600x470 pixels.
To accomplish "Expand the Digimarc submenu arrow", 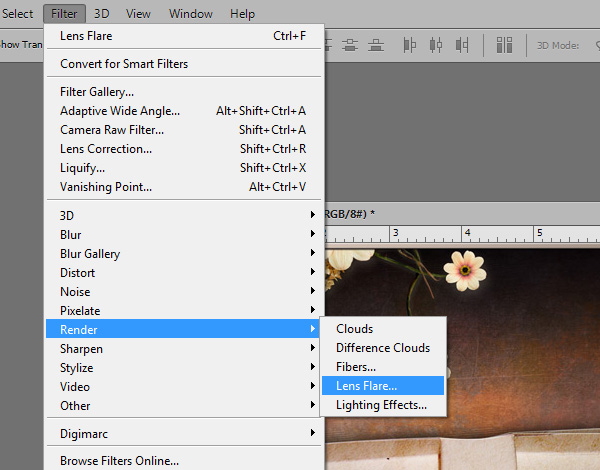I will point(313,433).
